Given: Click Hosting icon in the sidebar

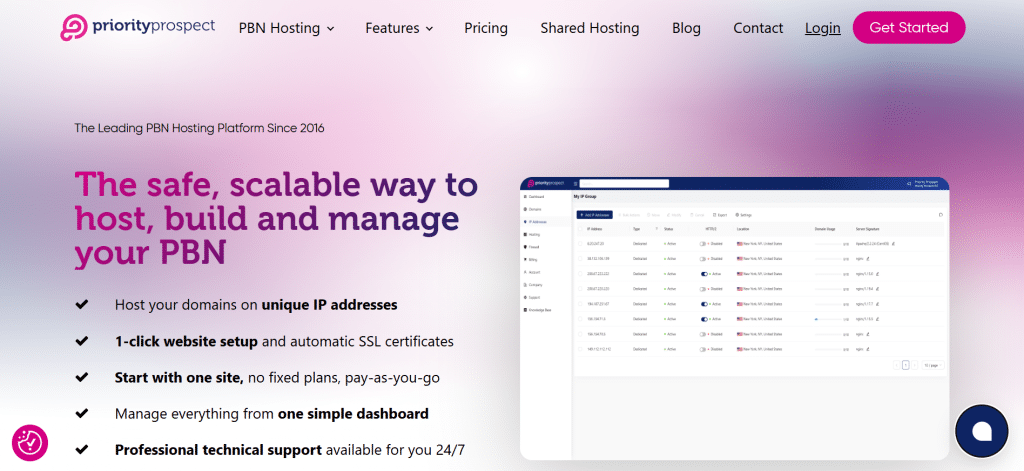Looking at the screenshot, I should tap(525, 235).
